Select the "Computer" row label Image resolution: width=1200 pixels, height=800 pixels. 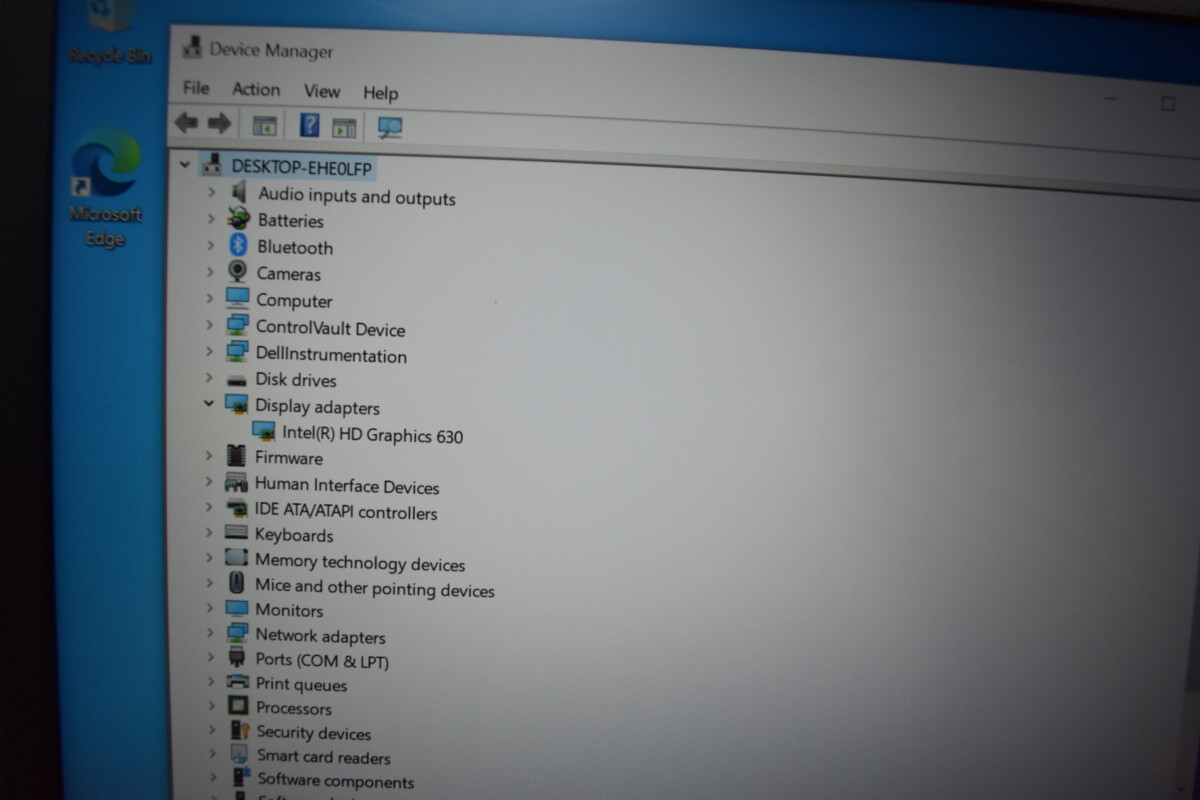[x=294, y=300]
